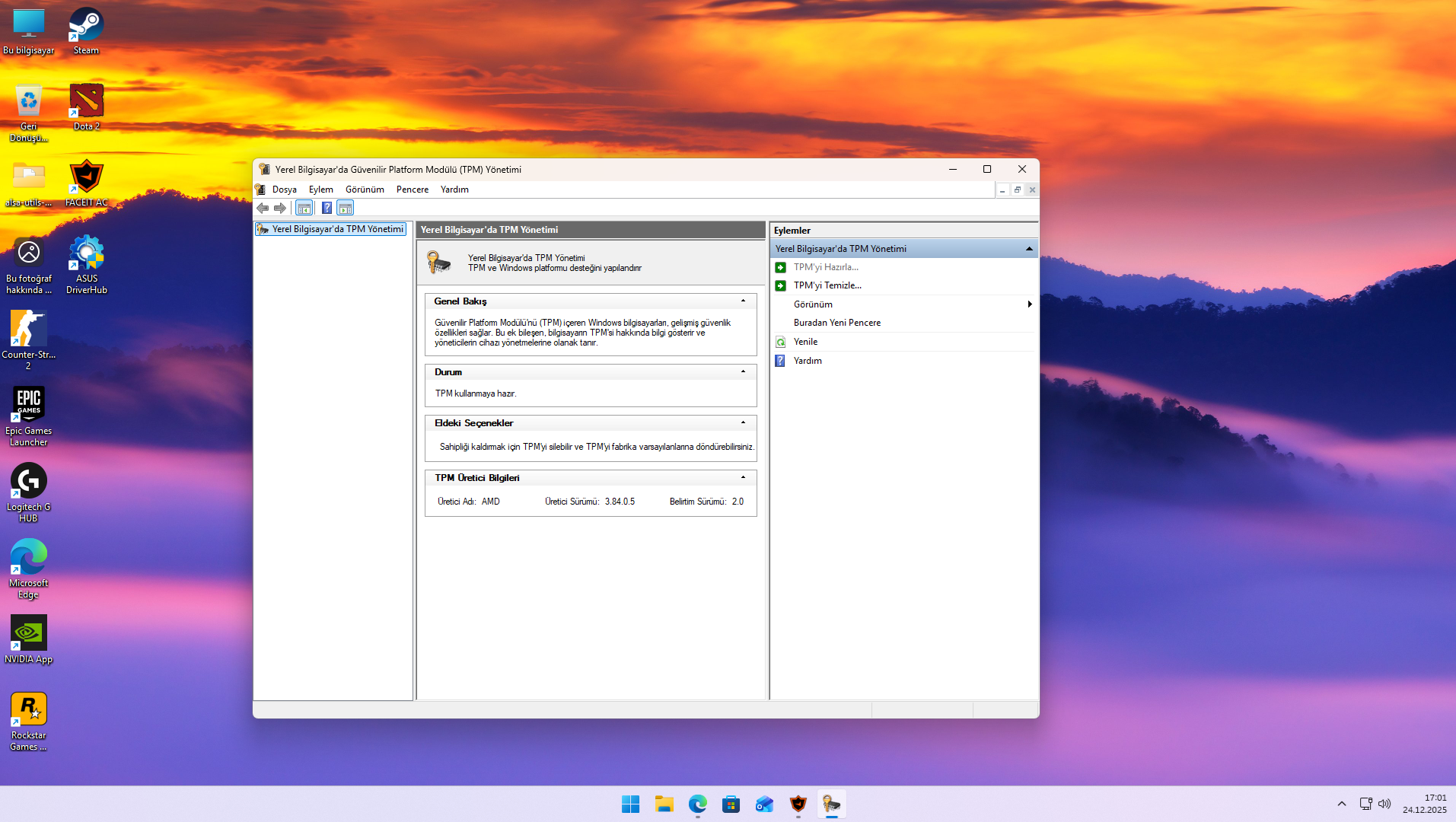Click Yenile refresh action
1456x822 pixels.
click(x=805, y=342)
